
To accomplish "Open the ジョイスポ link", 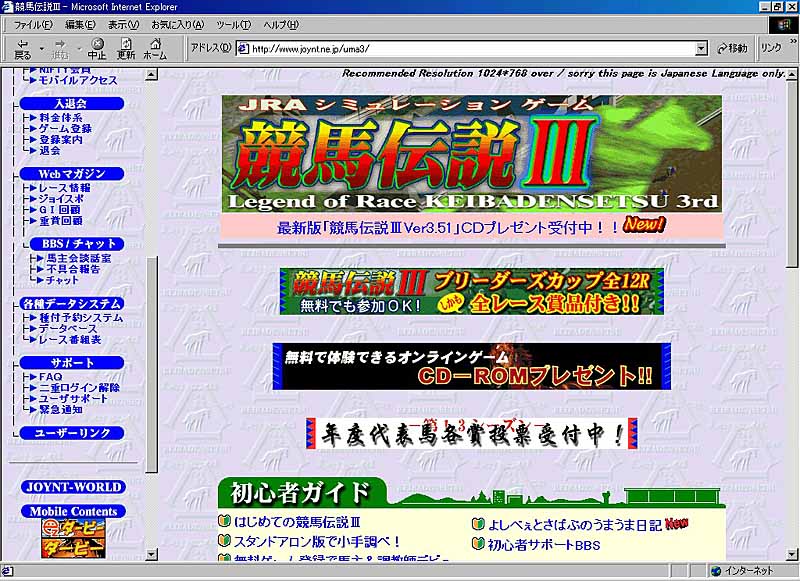I will point(61,198).
